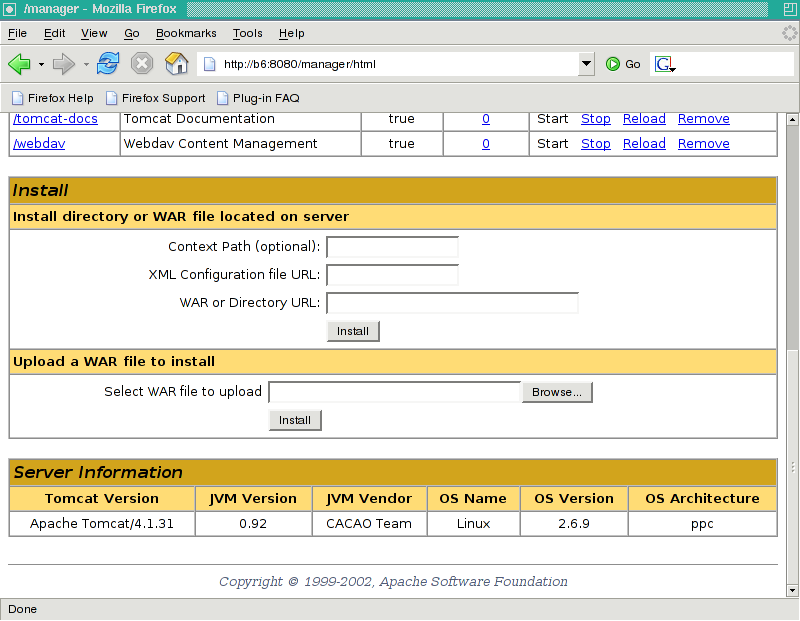The width and height of the screenshot is (800, 621).
Task: Click the Browse... button
Action: (x=557, y=392)
